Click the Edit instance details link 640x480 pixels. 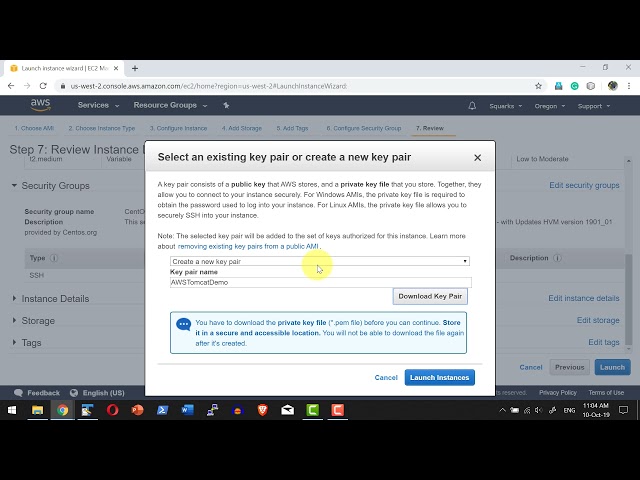(x=584, y=298)
